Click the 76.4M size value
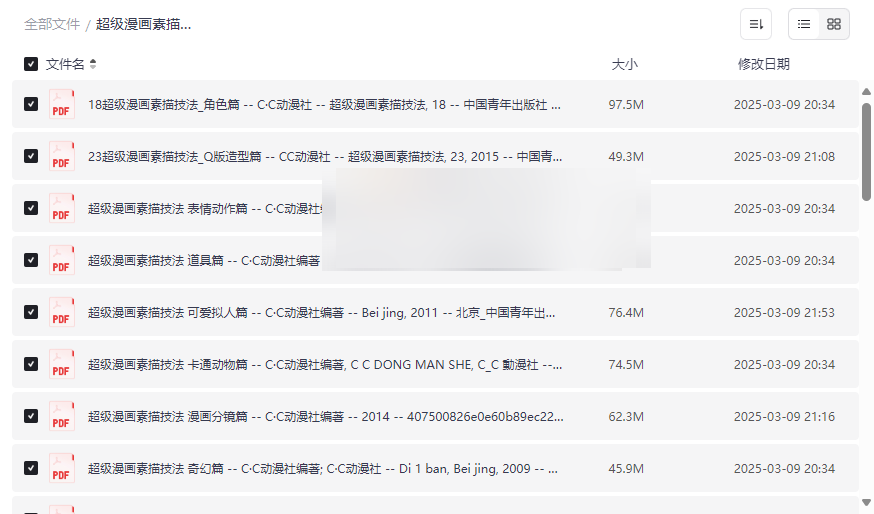874x514 pixels. [626, 313]
